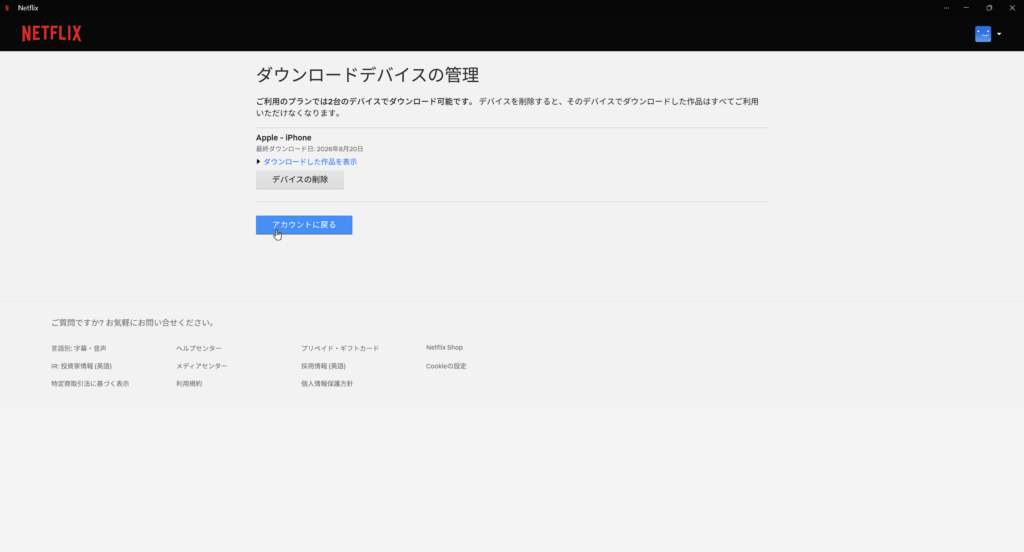Open 特定商取引法に基づく表示 footer link
This screenshot has height=552, width=1024.
90,383
